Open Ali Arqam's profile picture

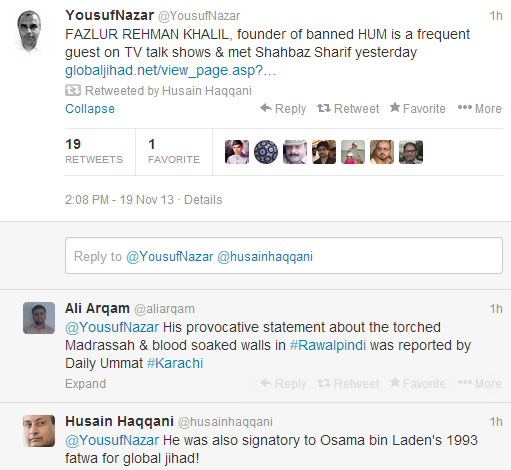pyautogui.click(x=39, y=318)
